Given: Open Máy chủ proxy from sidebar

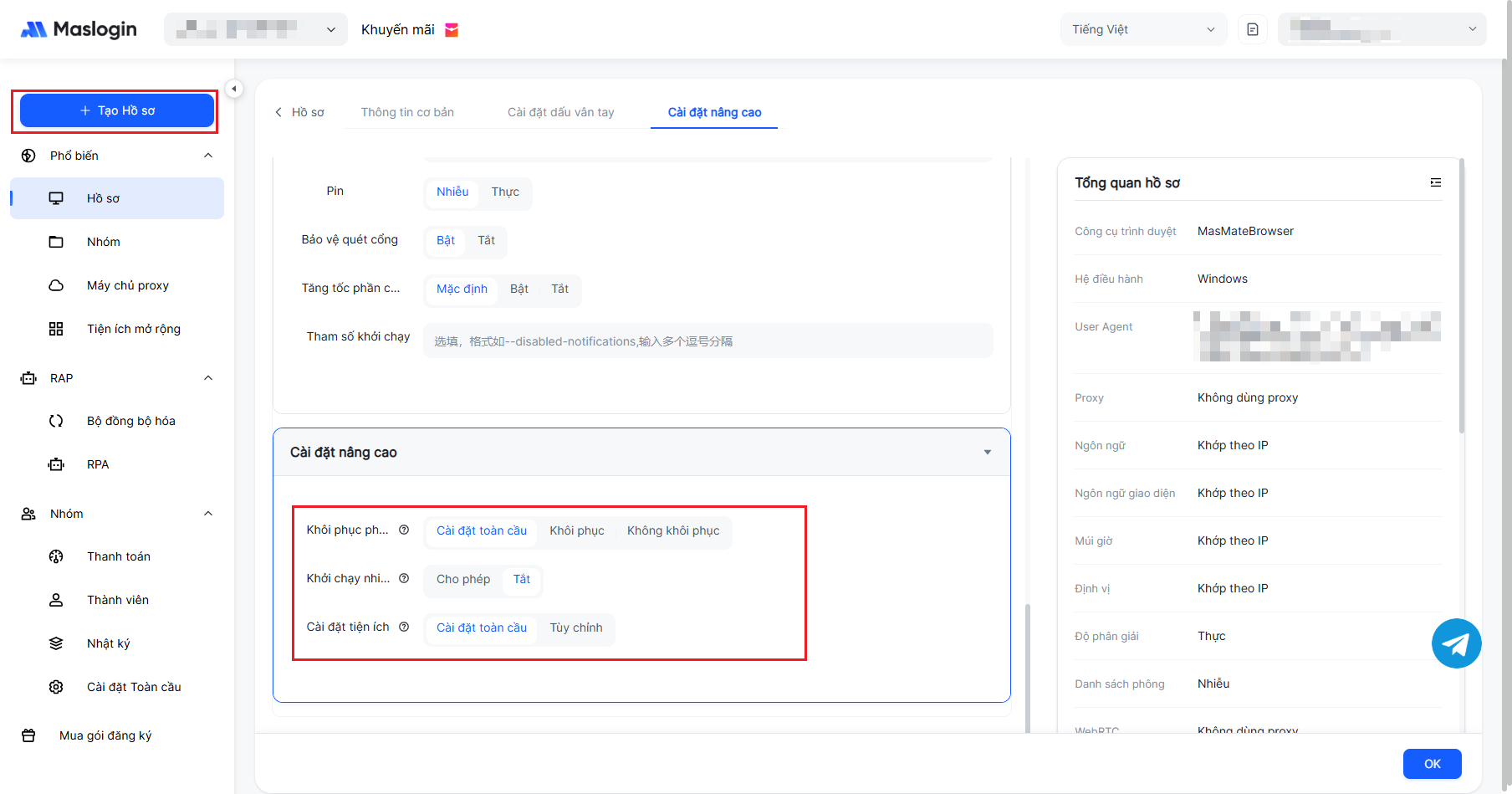Looking at the screenshot, I should pos(127,285).
